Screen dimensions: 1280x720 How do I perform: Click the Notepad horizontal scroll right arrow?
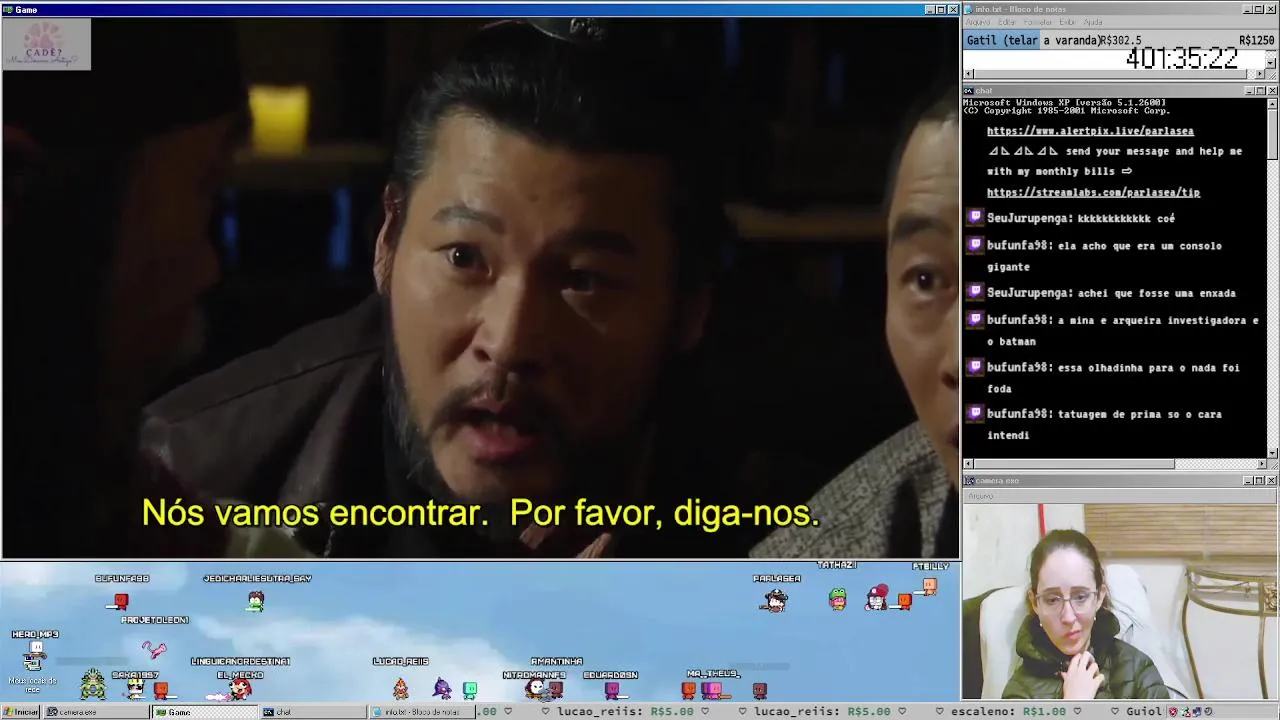[x=1261, y=74]
